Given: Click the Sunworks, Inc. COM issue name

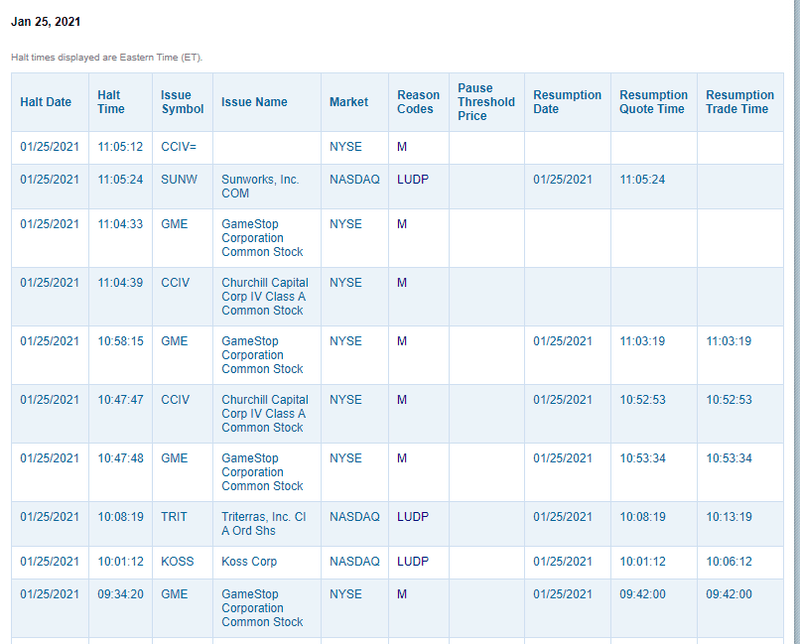Looking at the screenshot, I should tap(260, 187).
